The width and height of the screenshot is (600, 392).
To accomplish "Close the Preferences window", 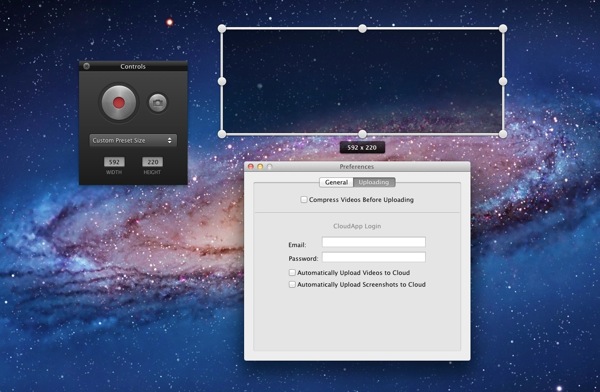I will 251,167.
